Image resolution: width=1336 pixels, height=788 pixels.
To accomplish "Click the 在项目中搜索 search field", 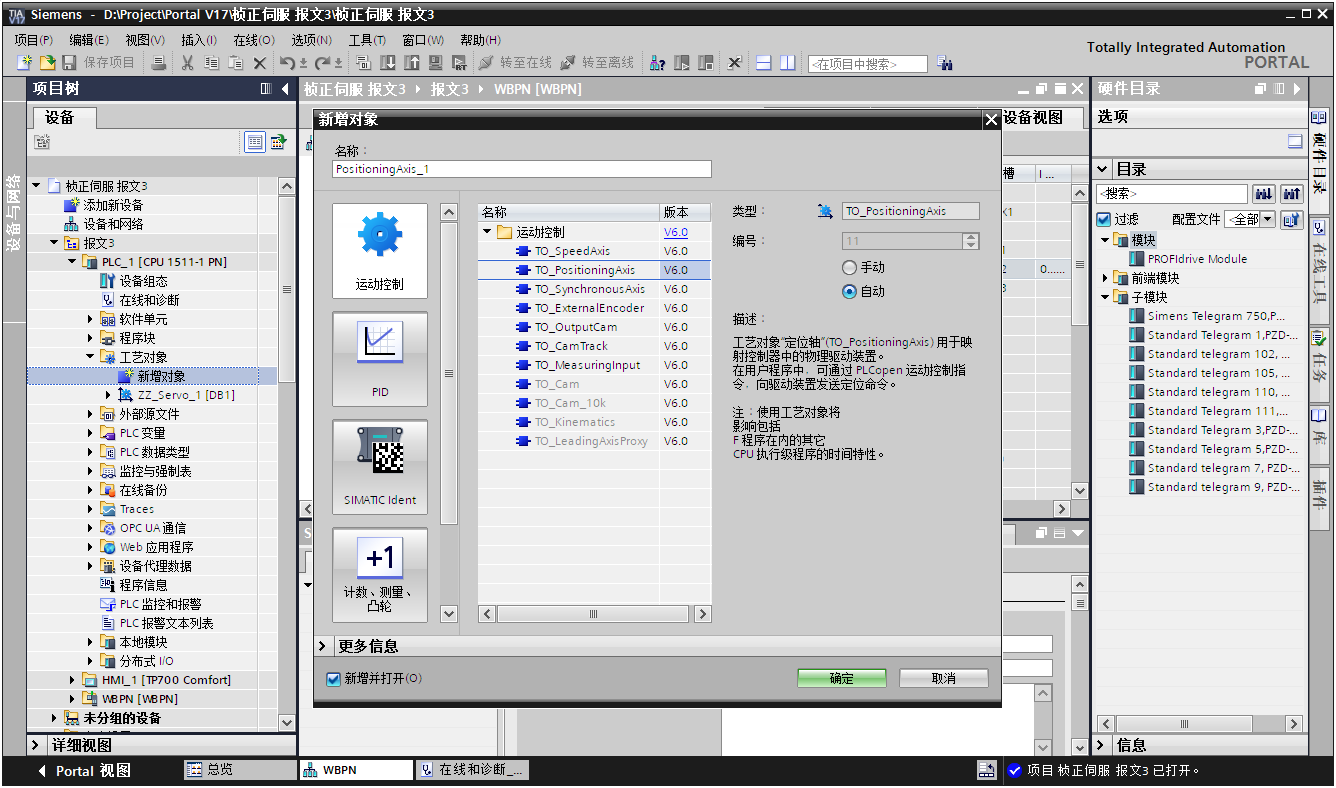I will tap(868, 64).
